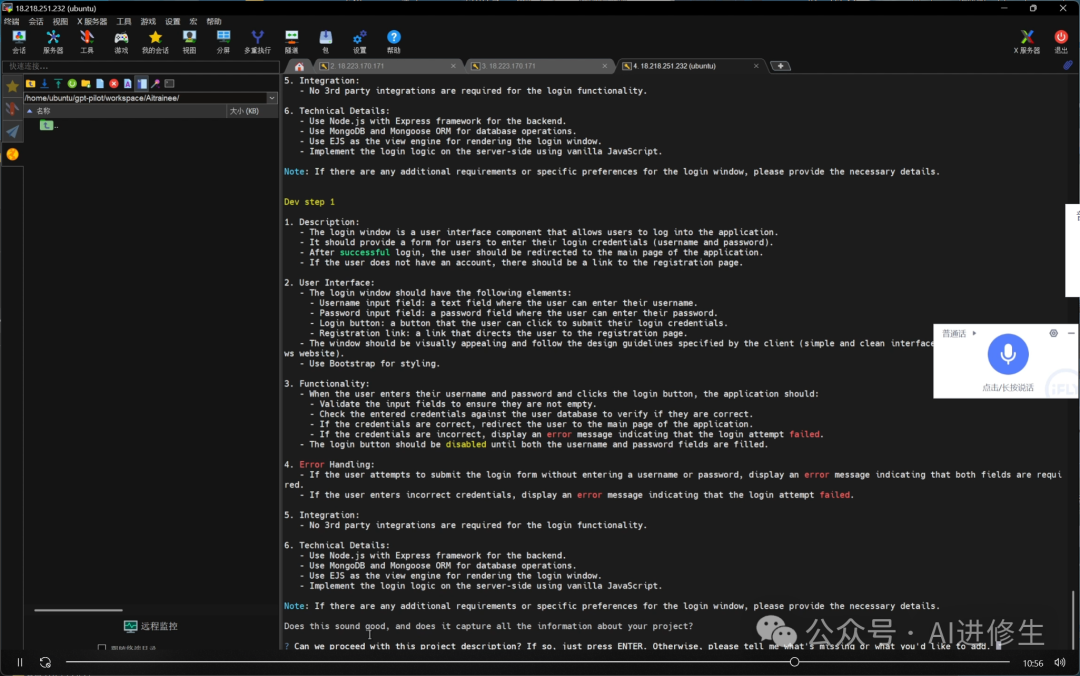Click the 帮助 blue question-mark icon
The height and width of the screenshot is (676, 1080).
pyautogui.click(x=393, y=41)
